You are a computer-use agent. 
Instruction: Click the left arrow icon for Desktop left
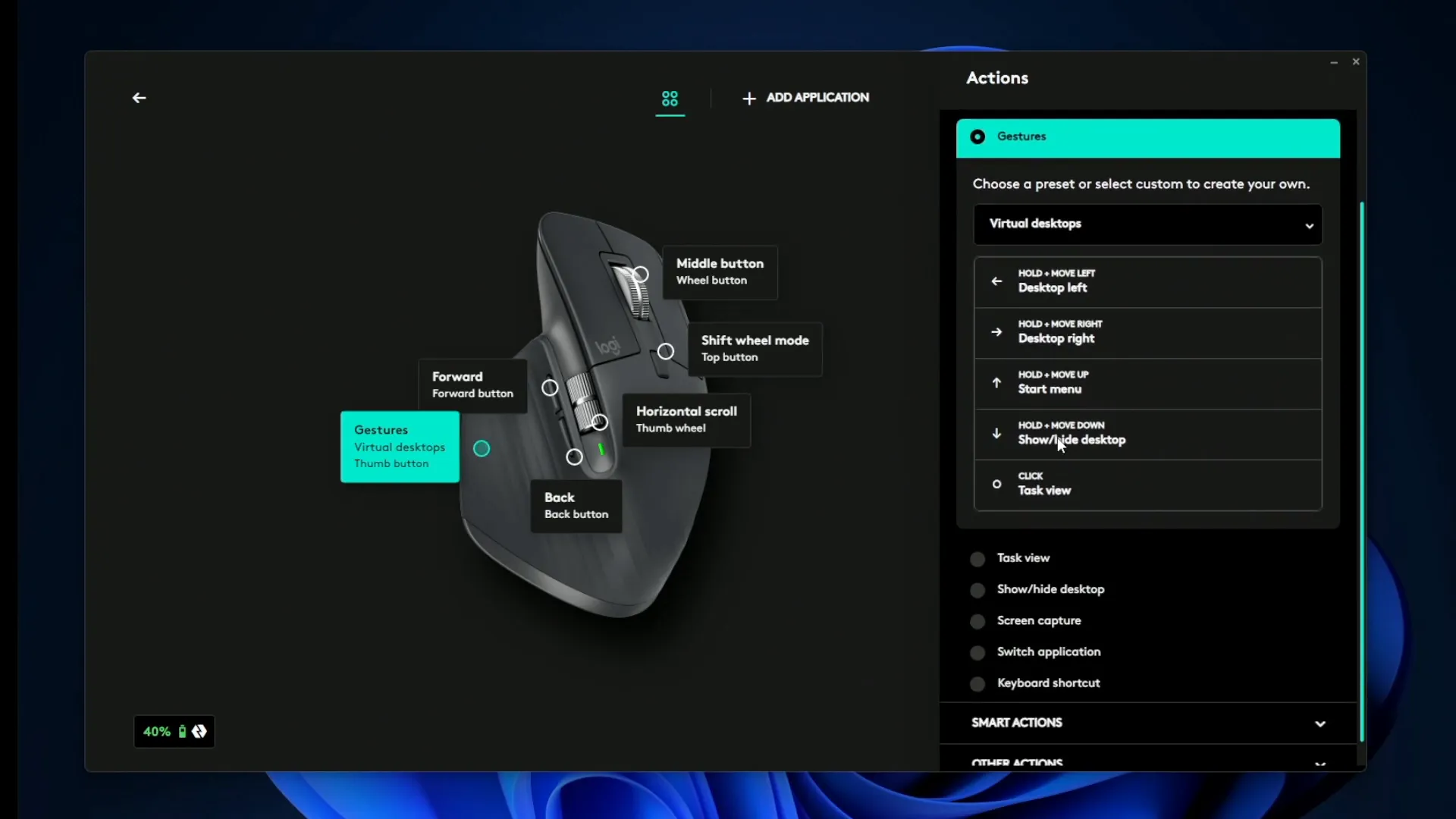(x=996, y=281)
